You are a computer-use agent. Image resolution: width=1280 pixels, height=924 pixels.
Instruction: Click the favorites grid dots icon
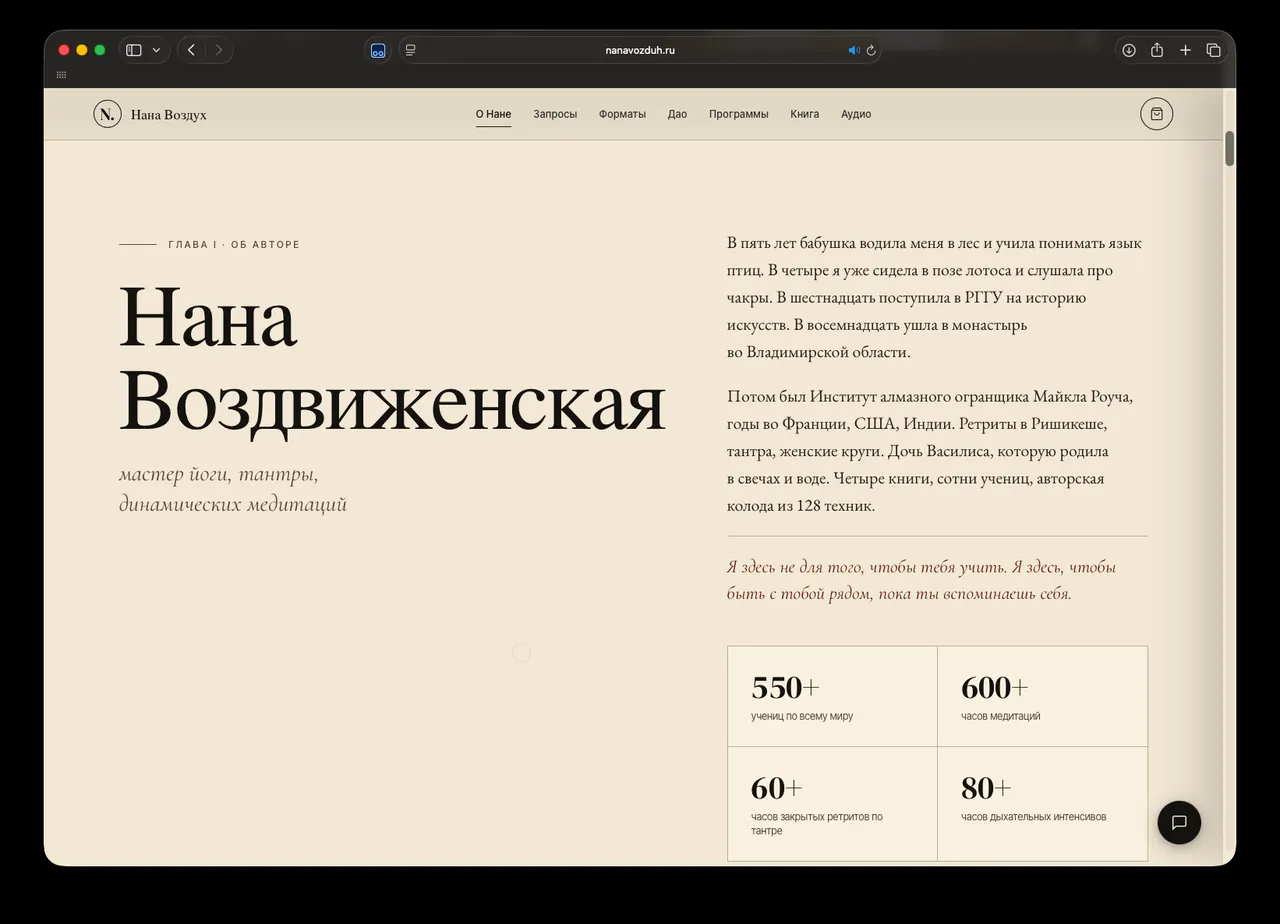(61, 75)
